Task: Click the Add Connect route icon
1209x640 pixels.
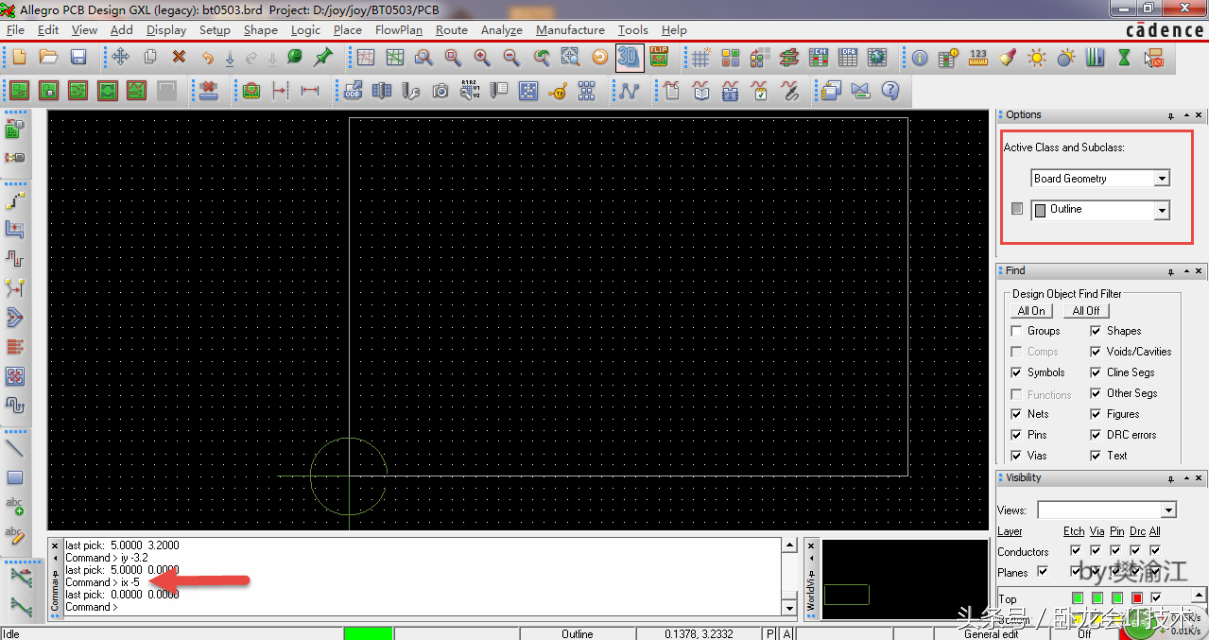Action: click(15, 200)
